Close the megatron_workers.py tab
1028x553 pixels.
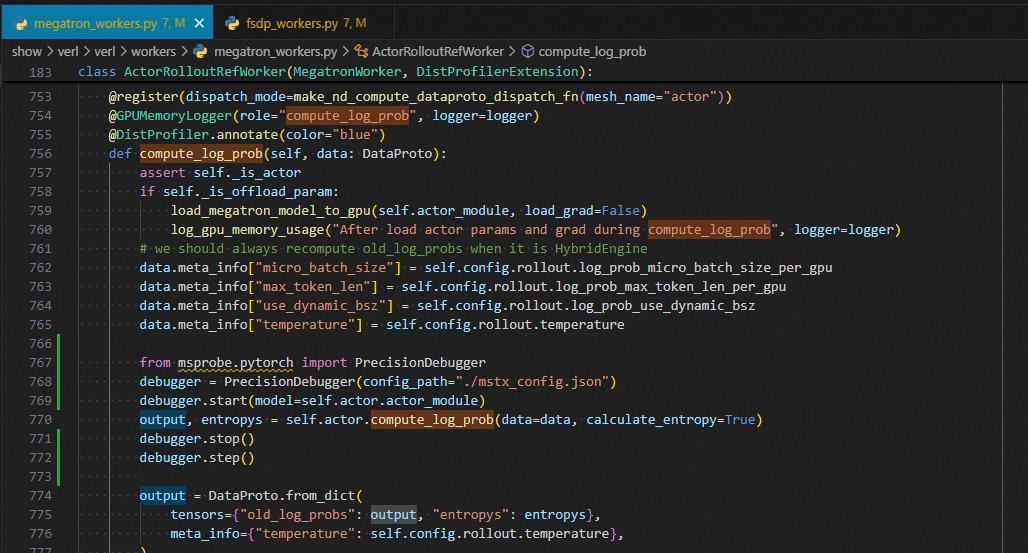pyautogui.click(x=199, y=23)
